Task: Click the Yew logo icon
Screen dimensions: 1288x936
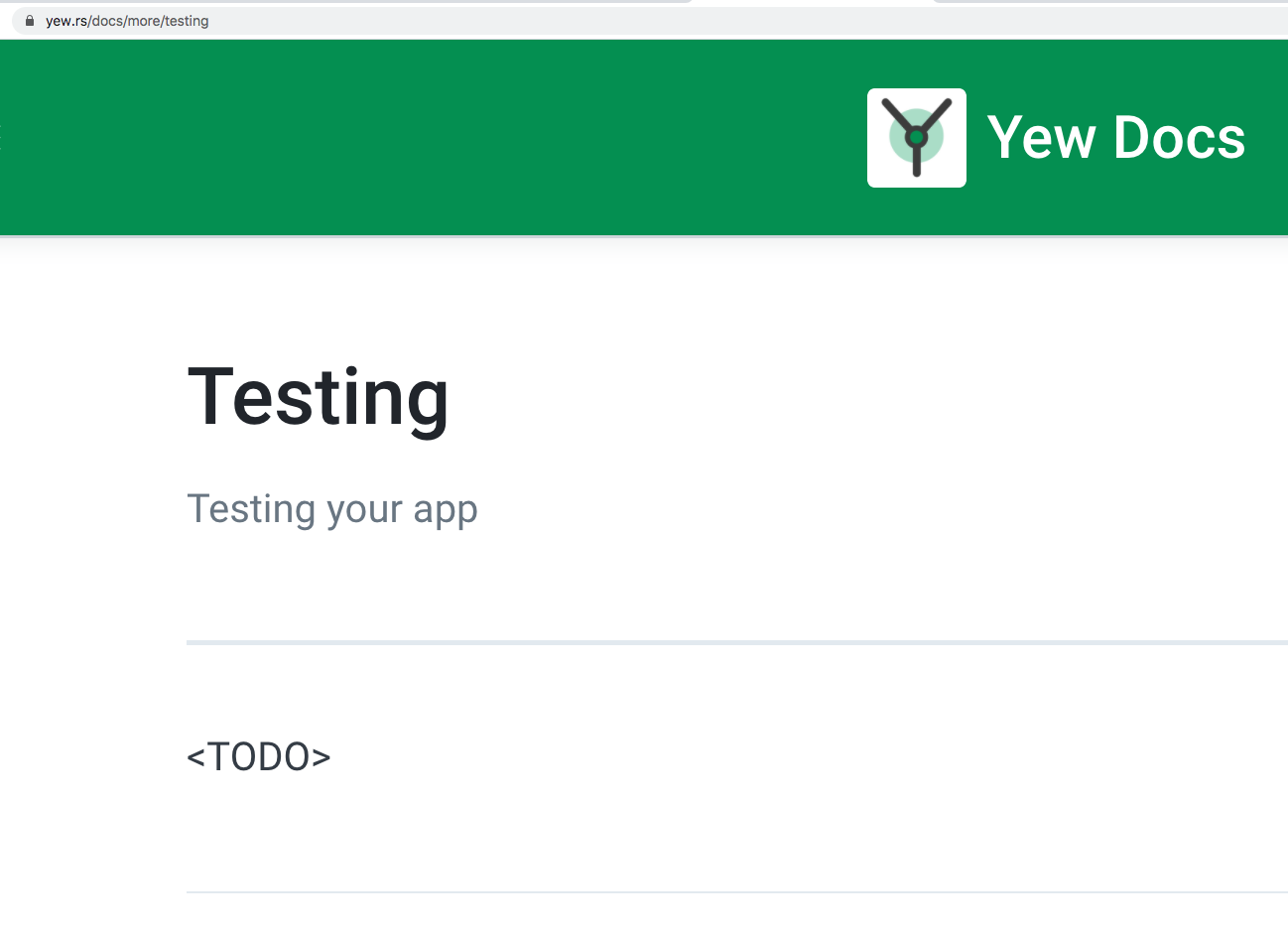Action: (916, 138)
